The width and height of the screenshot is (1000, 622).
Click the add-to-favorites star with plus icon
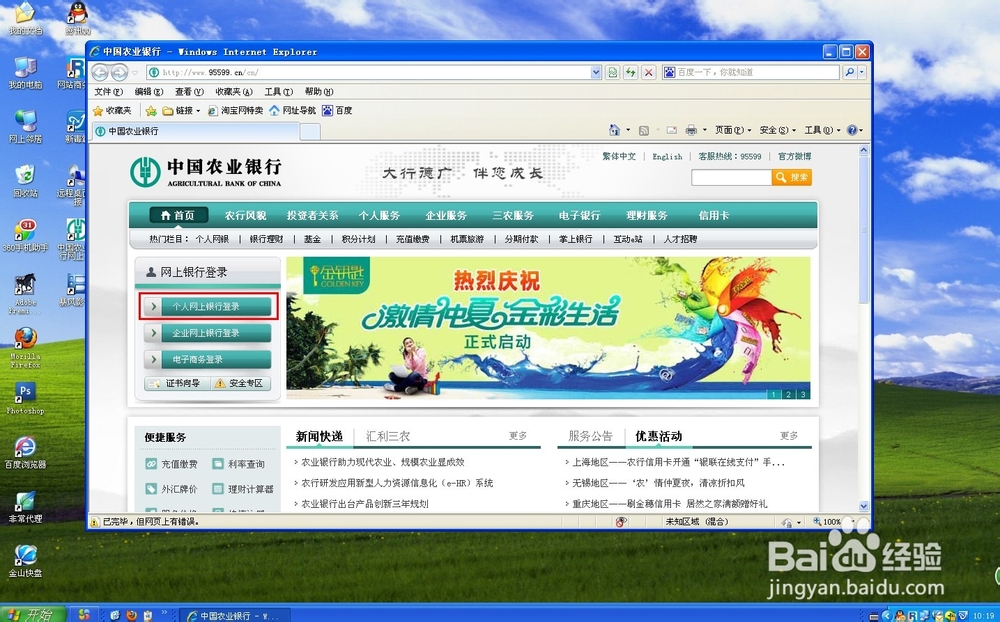[151, 110]
